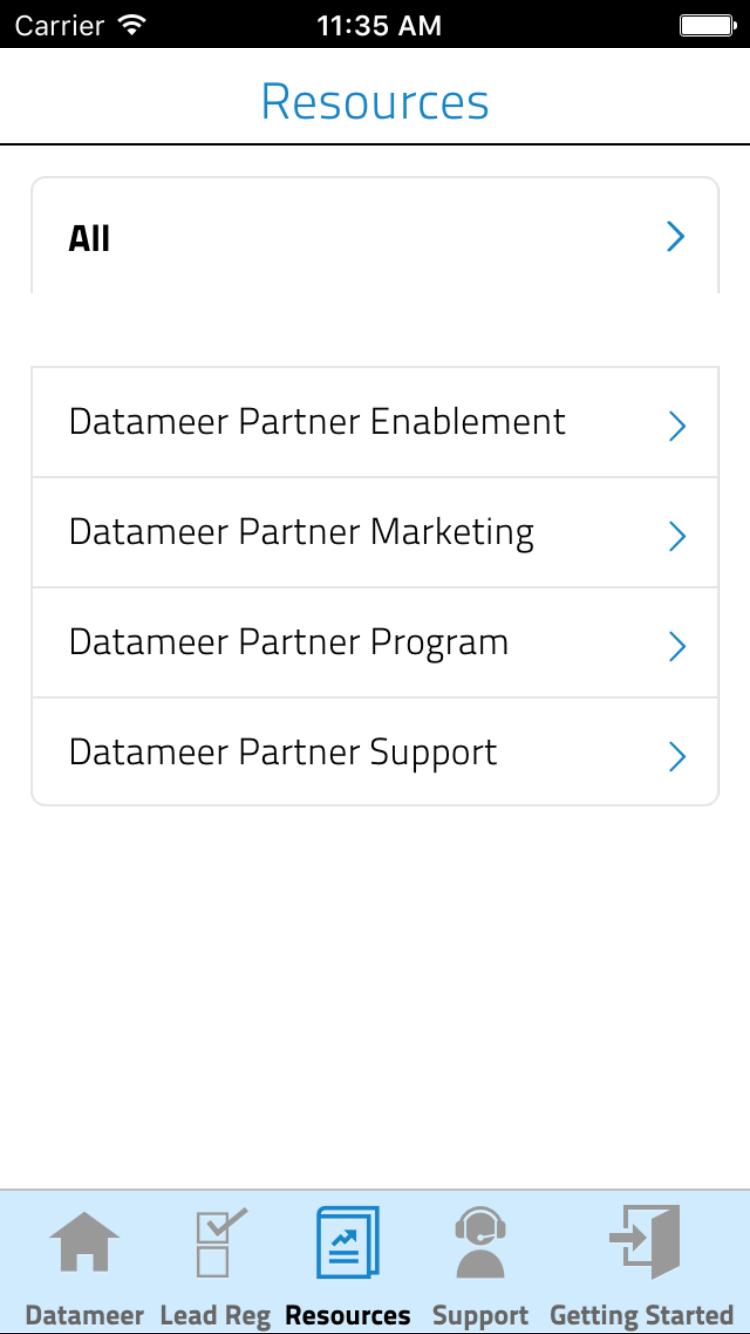Expand the Datameer Partner Enablement chevron
The height and width of the screenshot is (1334, 750).
click(x=677, y=427)
